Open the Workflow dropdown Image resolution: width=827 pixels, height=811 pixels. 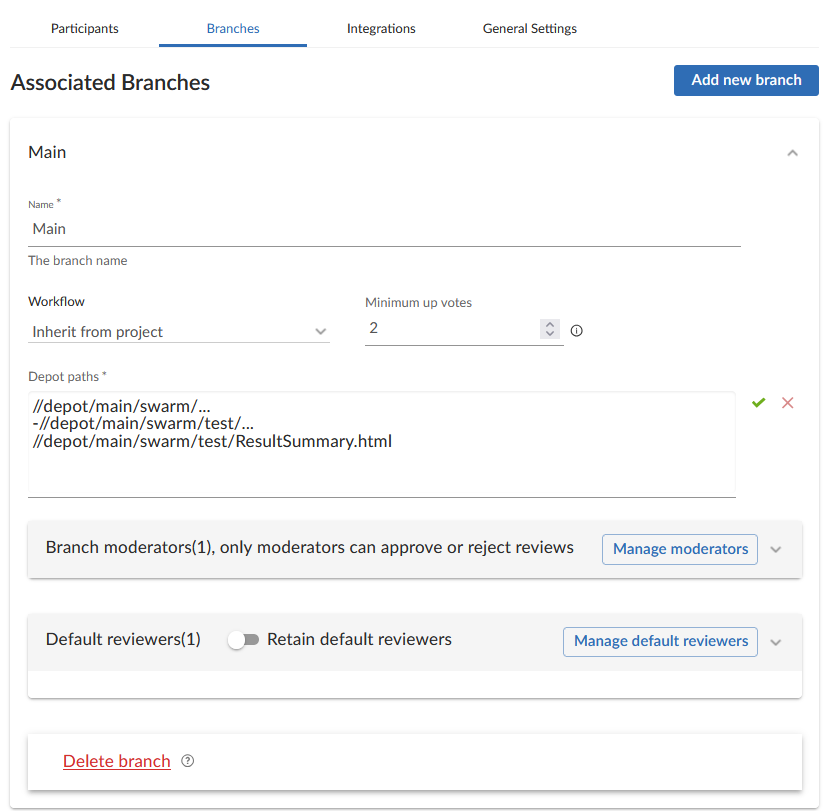click(x=179, y=331)
